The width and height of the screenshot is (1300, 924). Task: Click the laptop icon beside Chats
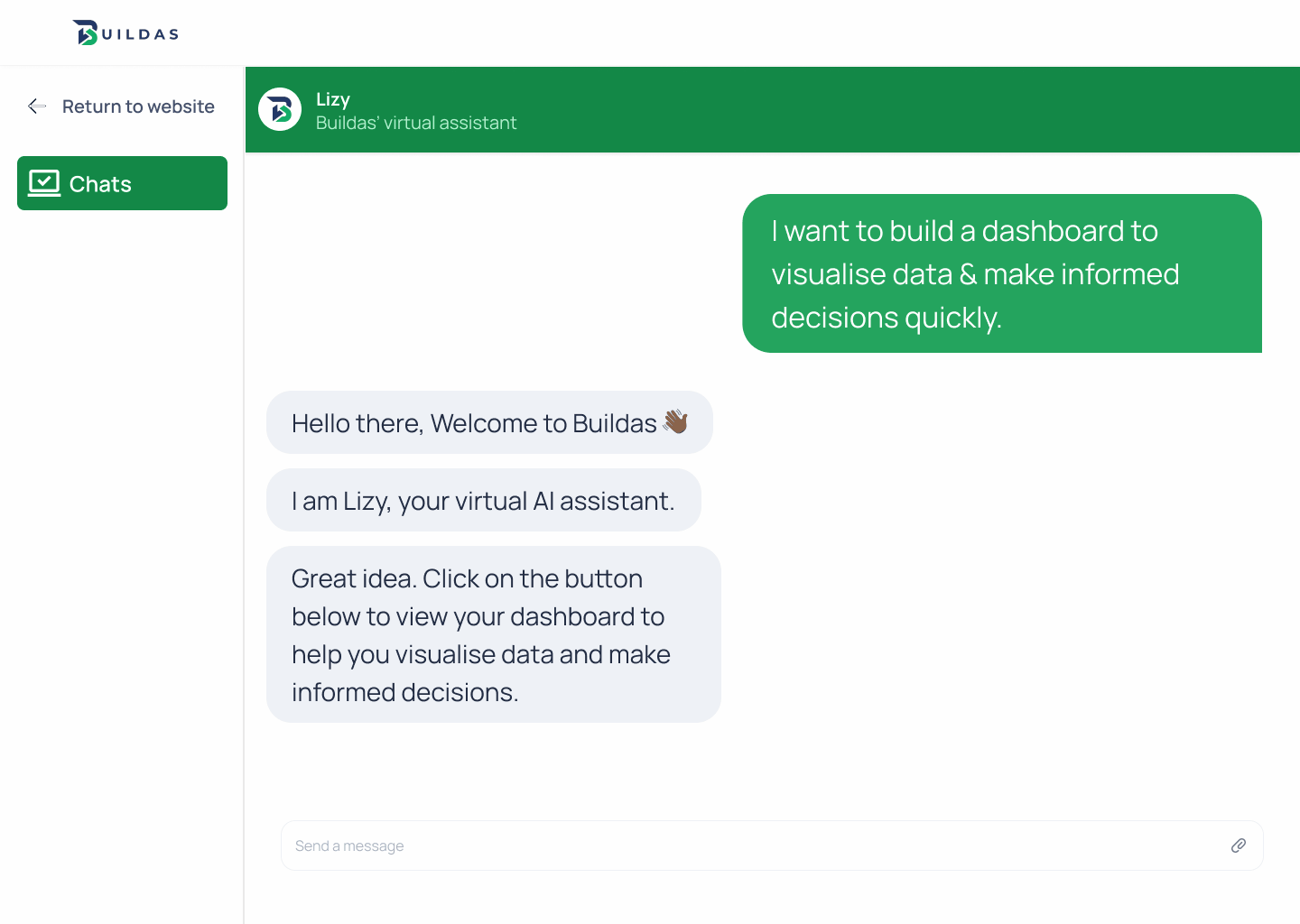(44, 183)
